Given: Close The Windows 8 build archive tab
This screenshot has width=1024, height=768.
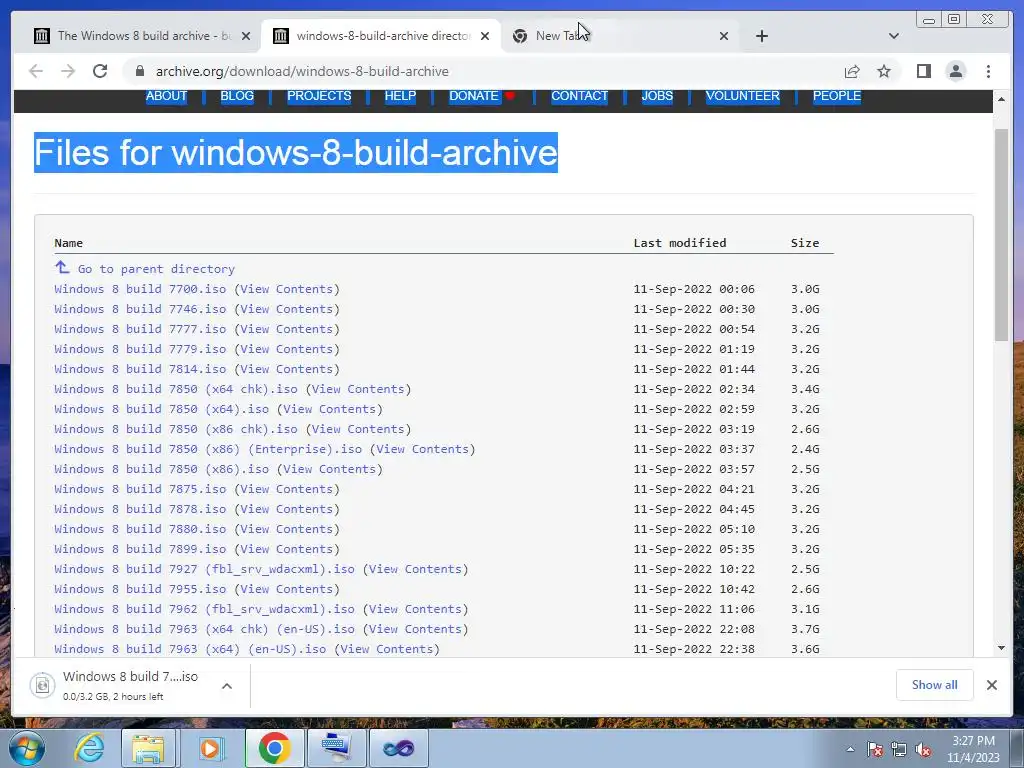Looking at the screenshot, I should [x=246, y=36].
